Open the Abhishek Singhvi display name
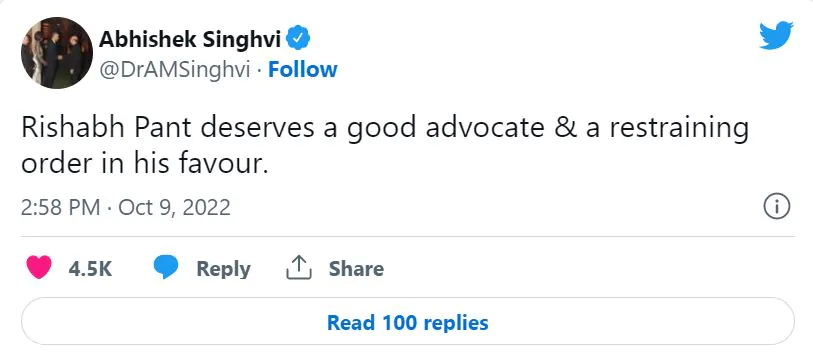Screen dimensions: 813x361 pyautogui.click(x=190, y=39)
